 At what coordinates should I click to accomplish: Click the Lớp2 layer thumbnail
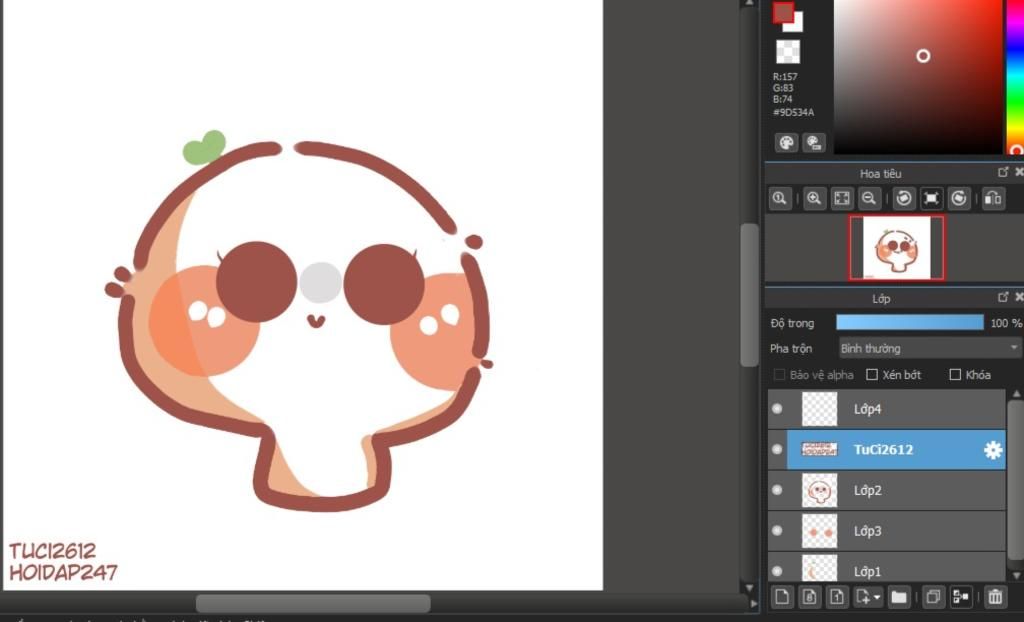[x=819, y=490]
